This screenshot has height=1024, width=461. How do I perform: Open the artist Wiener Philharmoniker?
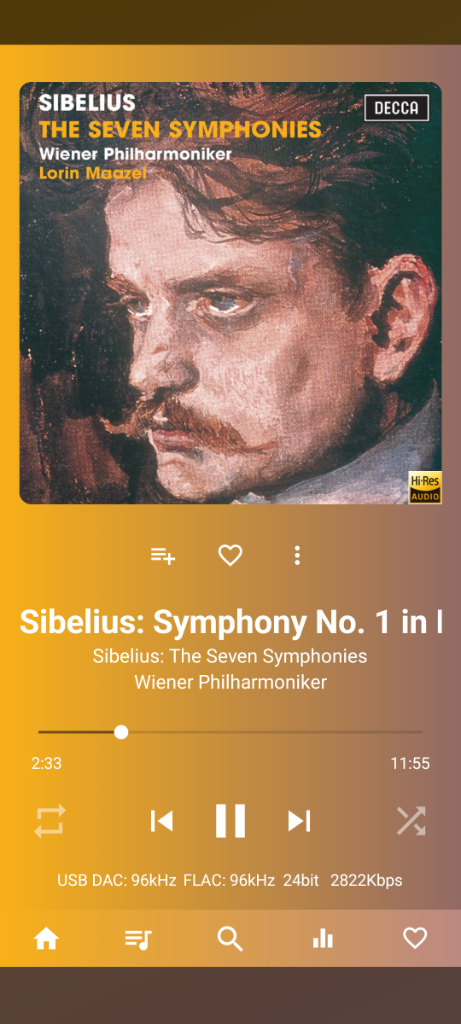230,682
